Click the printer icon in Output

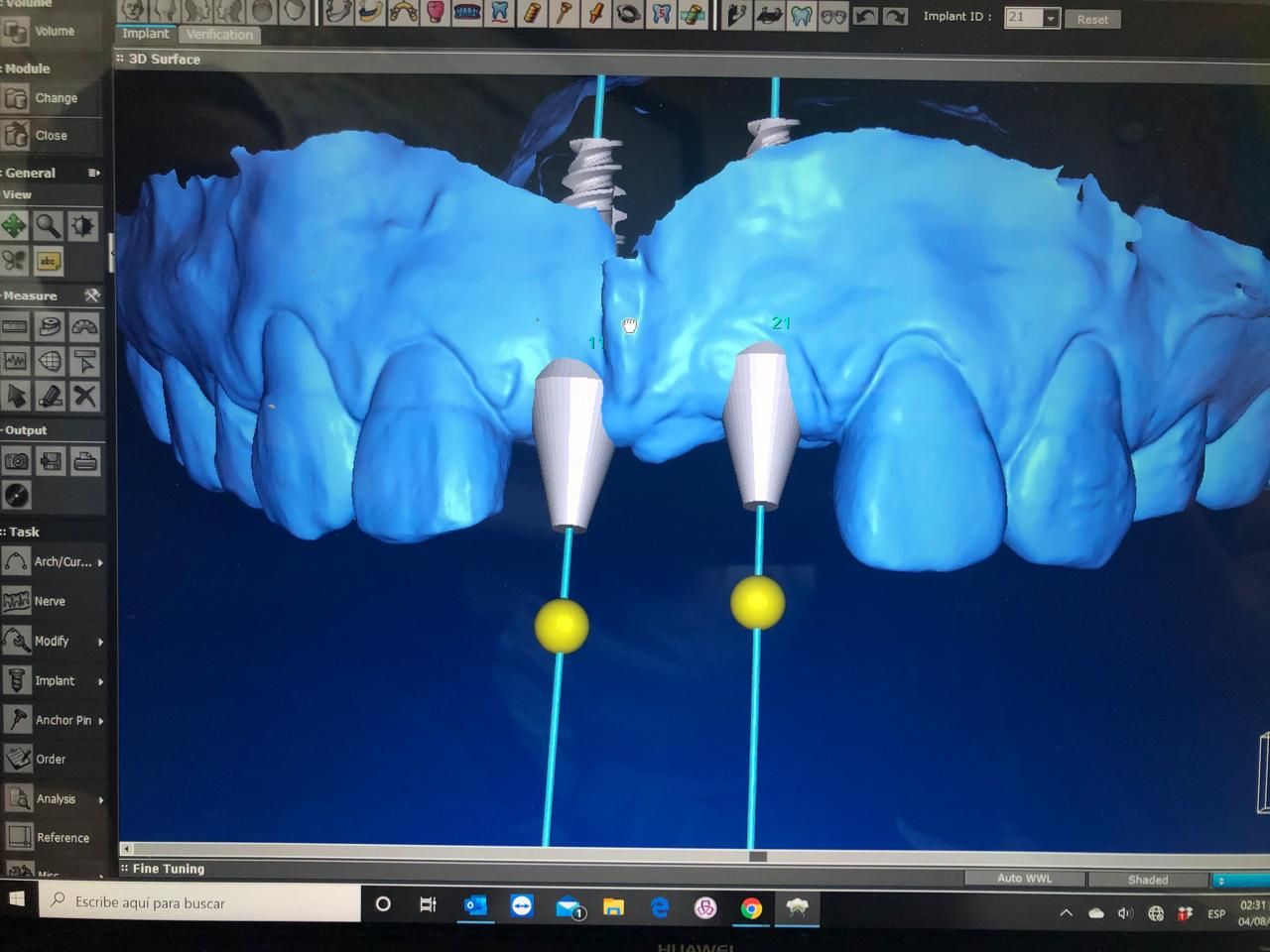click(85, 461)
